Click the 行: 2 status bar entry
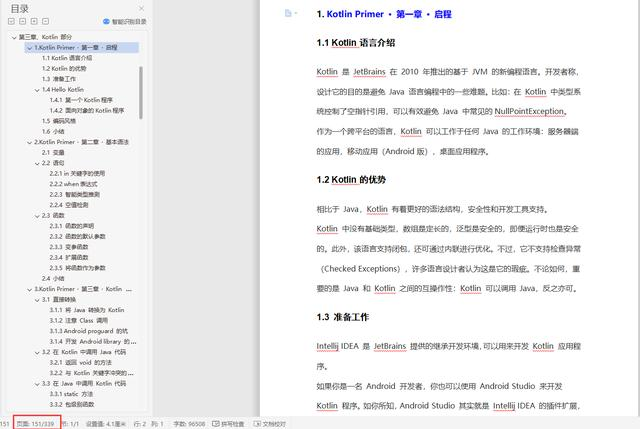 pyautogui.click(x=140, y=424)
